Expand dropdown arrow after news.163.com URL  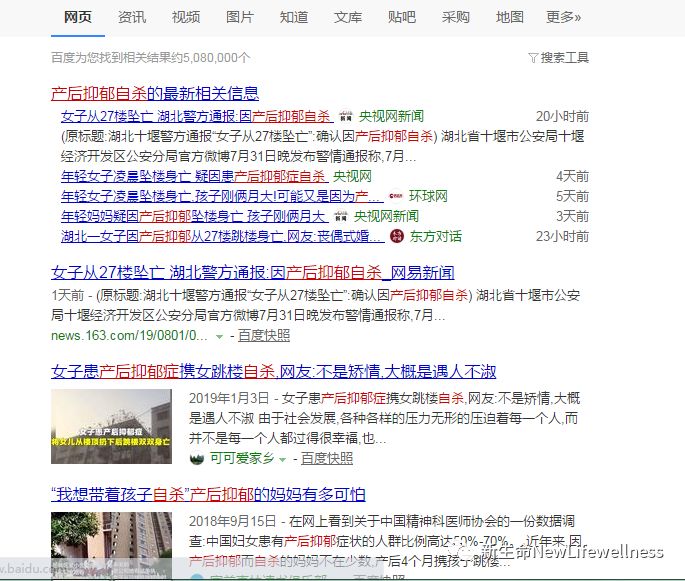click(x=219, y=336)
